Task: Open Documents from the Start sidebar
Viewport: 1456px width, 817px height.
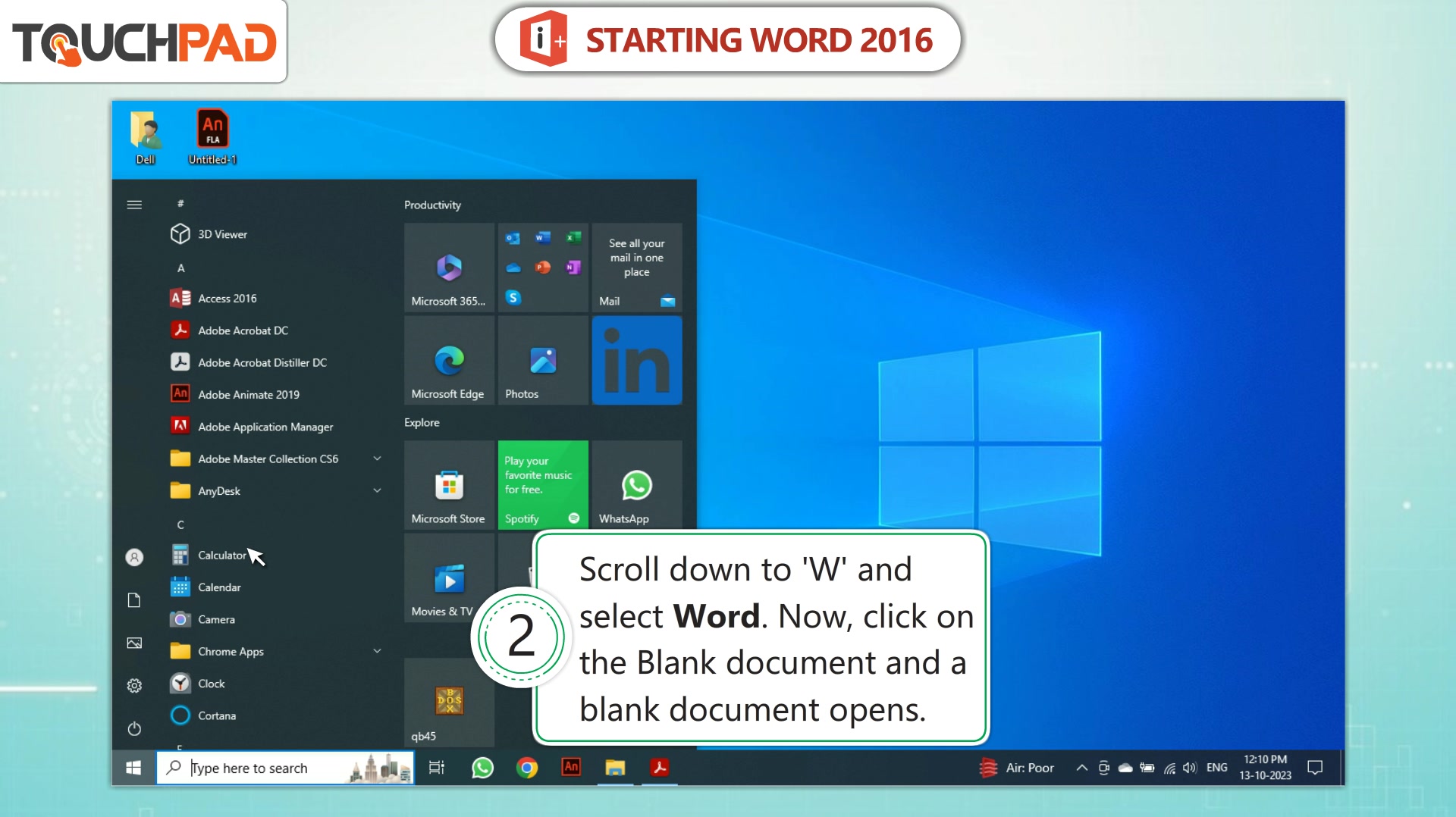Action: [x=134, y=600]
